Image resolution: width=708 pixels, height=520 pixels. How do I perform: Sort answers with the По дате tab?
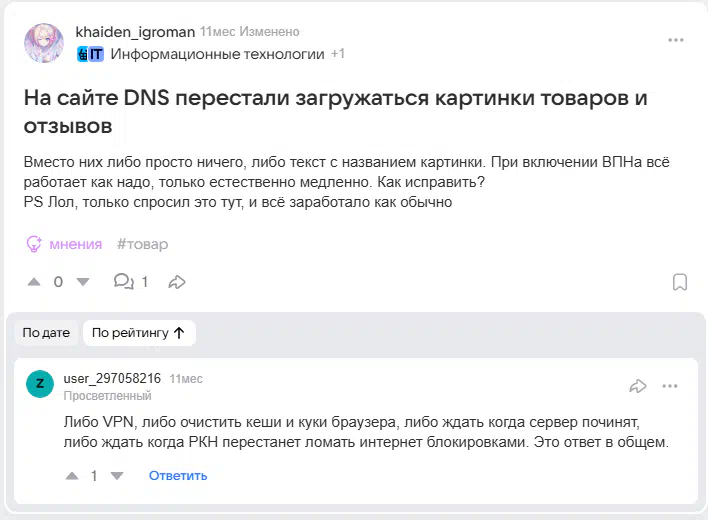[x=46, y=333]
